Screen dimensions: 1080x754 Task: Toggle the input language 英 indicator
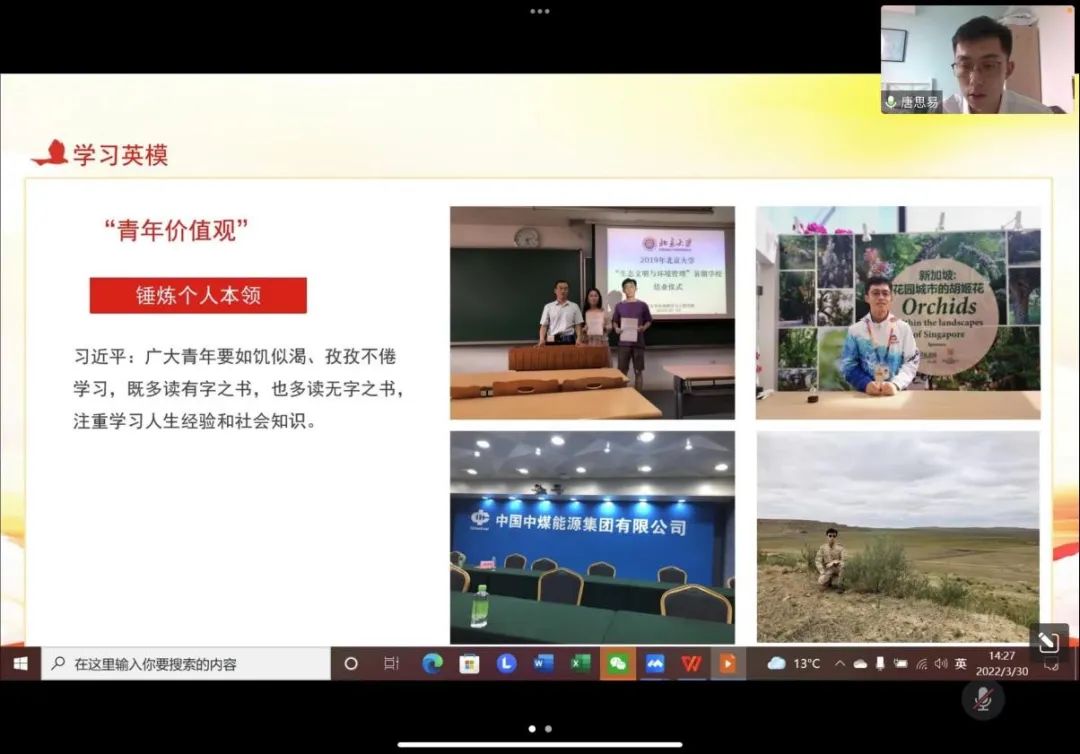(961, 664)
